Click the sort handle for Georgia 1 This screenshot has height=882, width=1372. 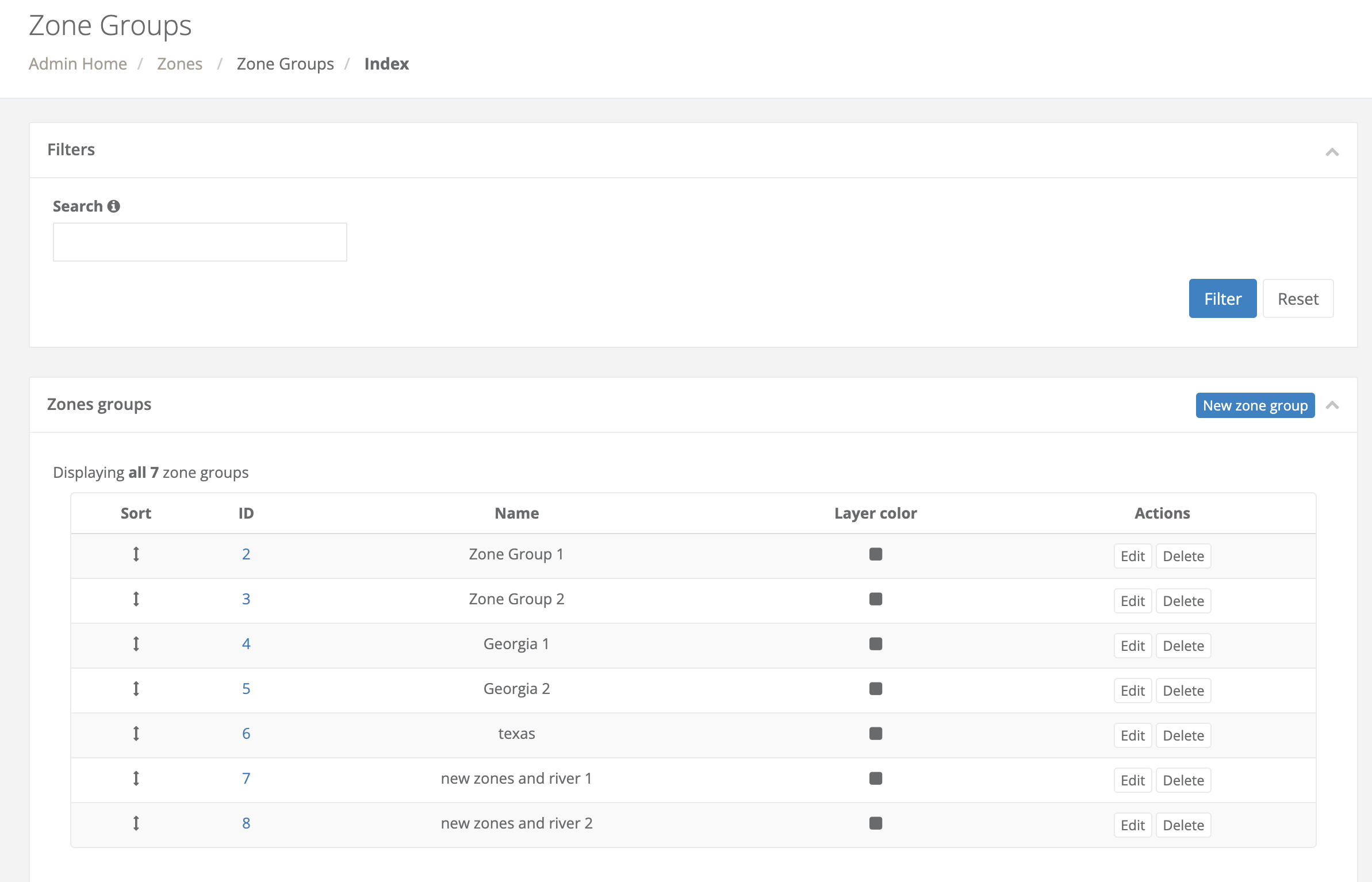pos(136,644)
